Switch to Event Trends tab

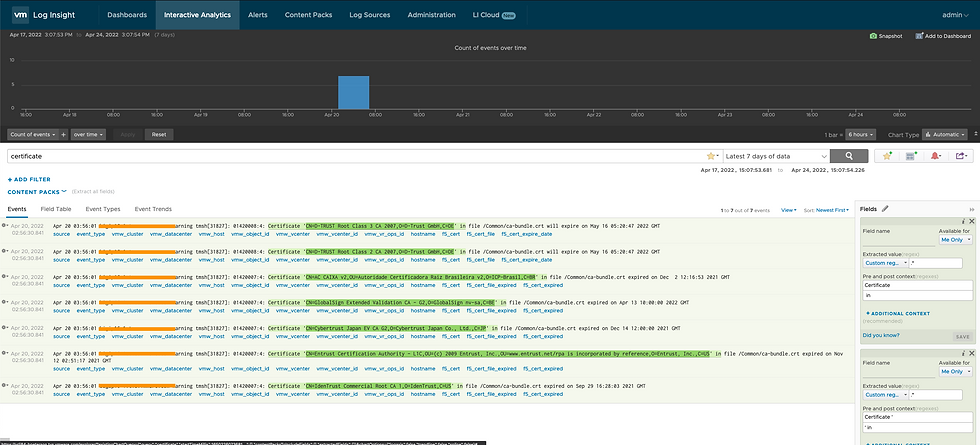(x=153, y=209)
